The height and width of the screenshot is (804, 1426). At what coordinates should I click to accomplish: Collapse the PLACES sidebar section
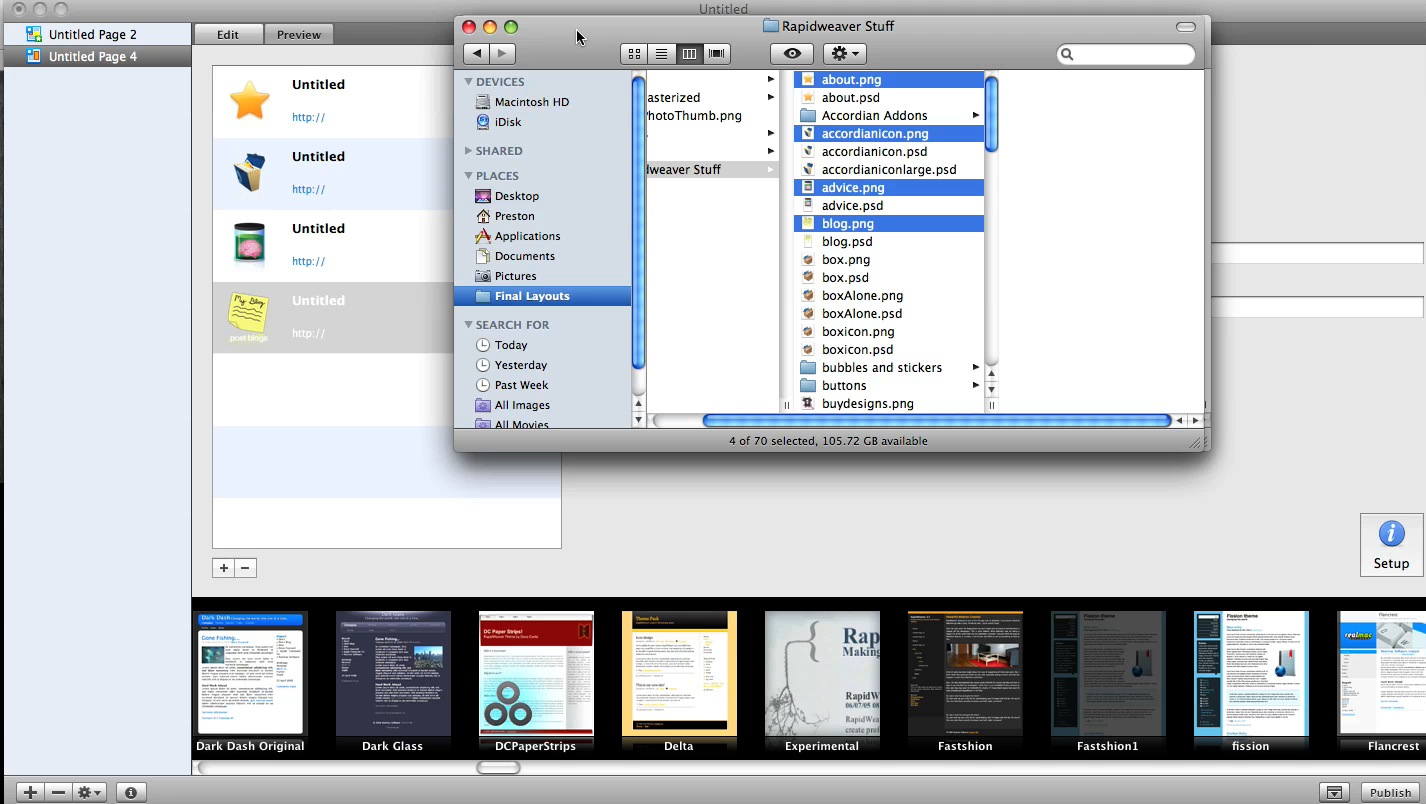[x=468, y=176]
